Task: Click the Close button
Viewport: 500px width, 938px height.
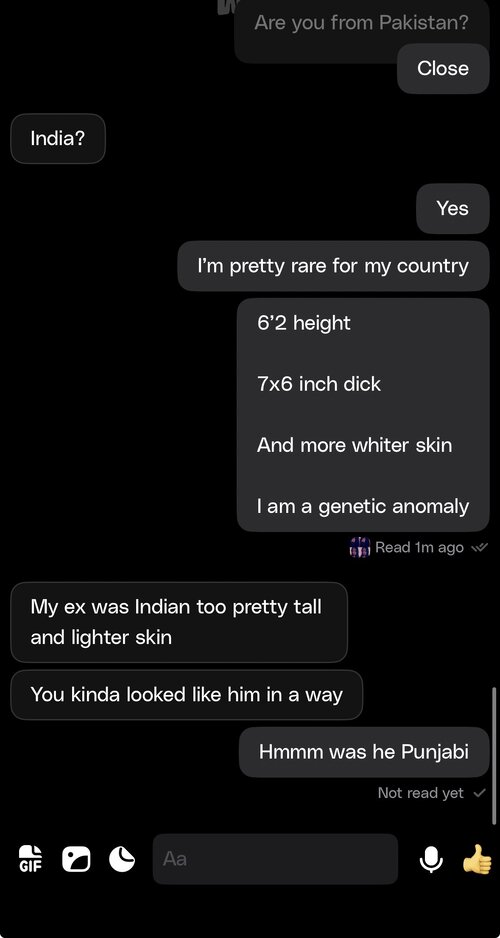Action: coord(443,68)
